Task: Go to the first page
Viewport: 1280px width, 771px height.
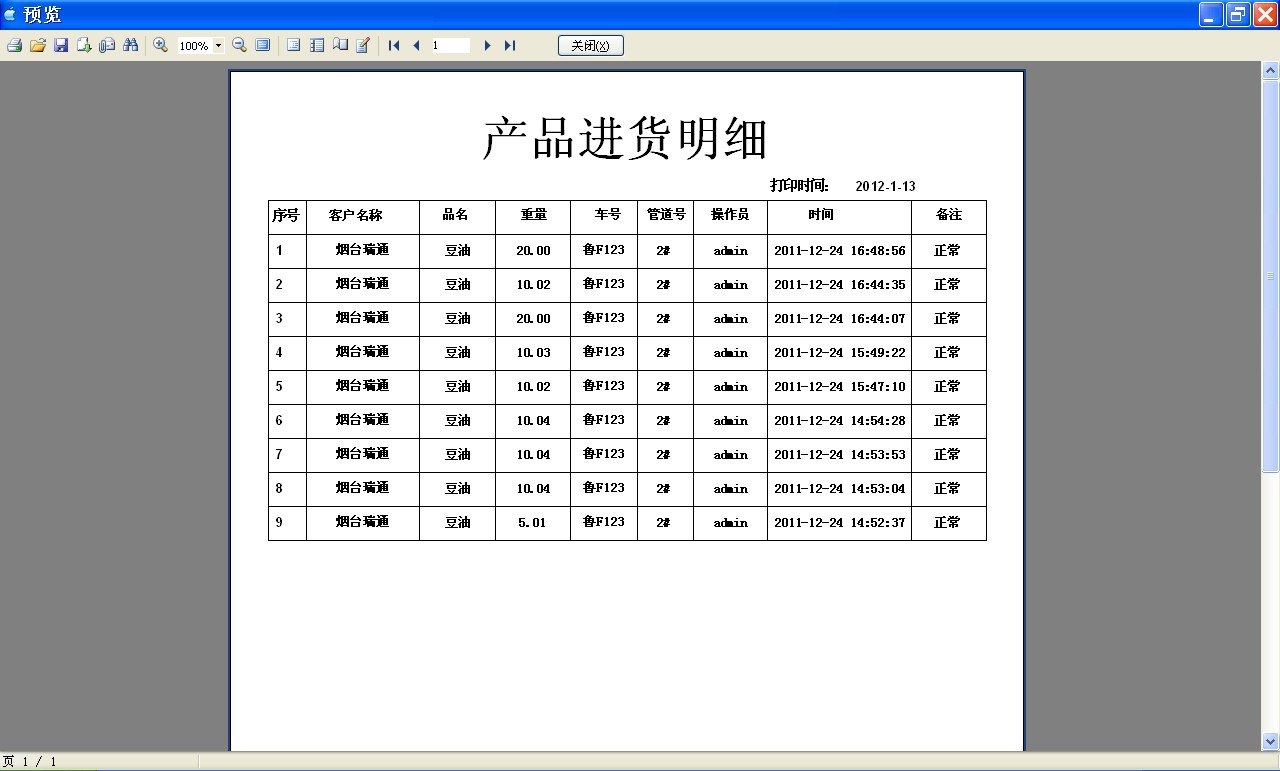Action: click(x=394, y=45)
